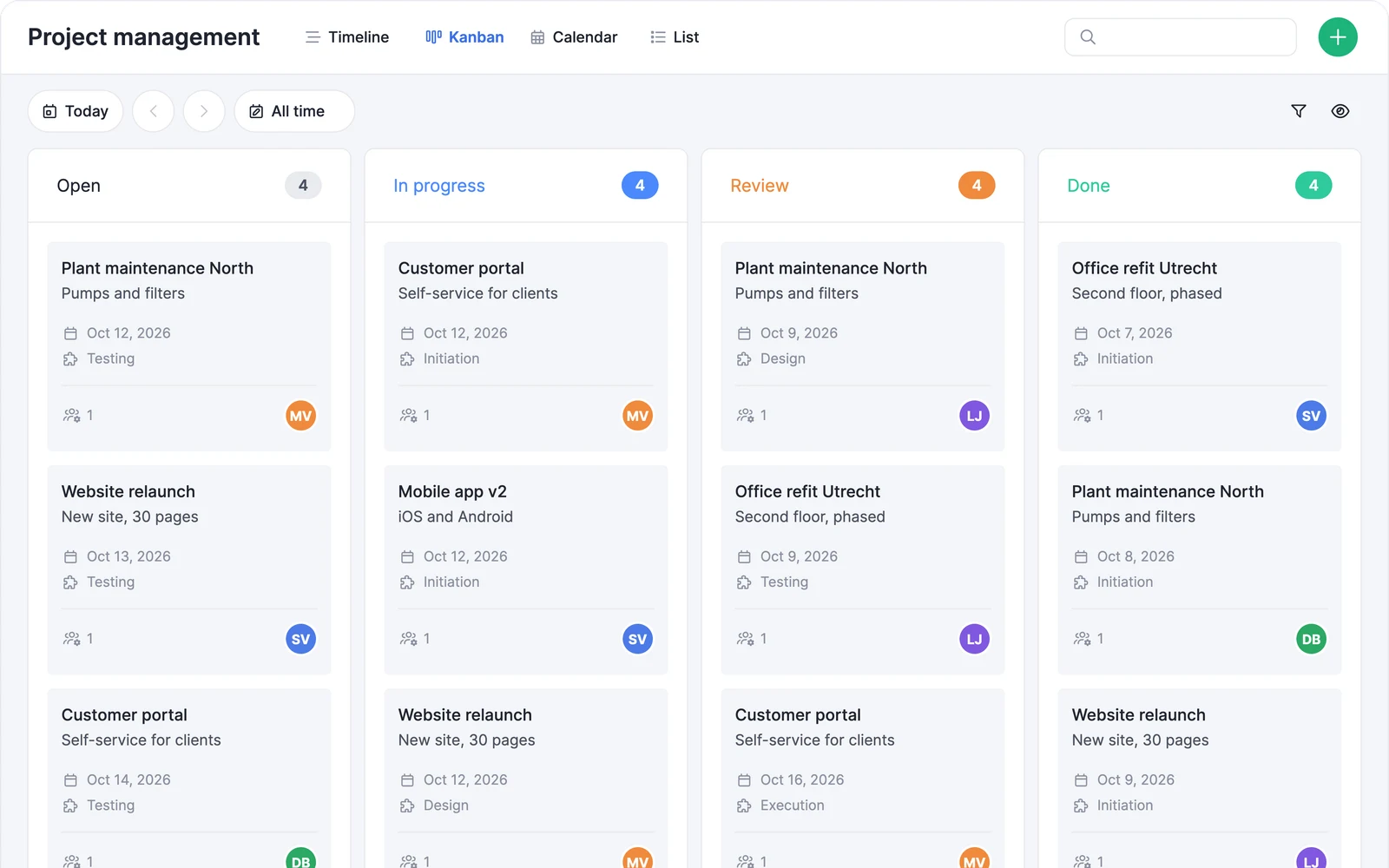Click the DB avatar on Done Plant maintenance card
This screenshot has width=1389, height=868.
[x=1311, y=639]
